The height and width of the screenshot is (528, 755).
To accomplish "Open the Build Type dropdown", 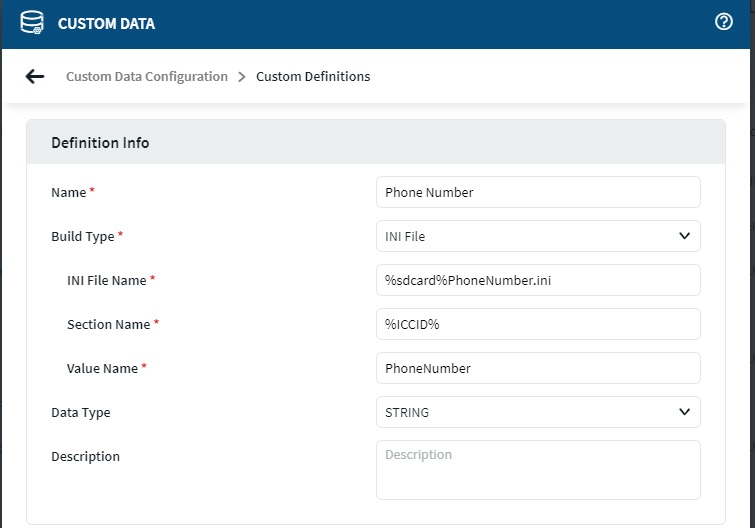I will tap(538, 236).
